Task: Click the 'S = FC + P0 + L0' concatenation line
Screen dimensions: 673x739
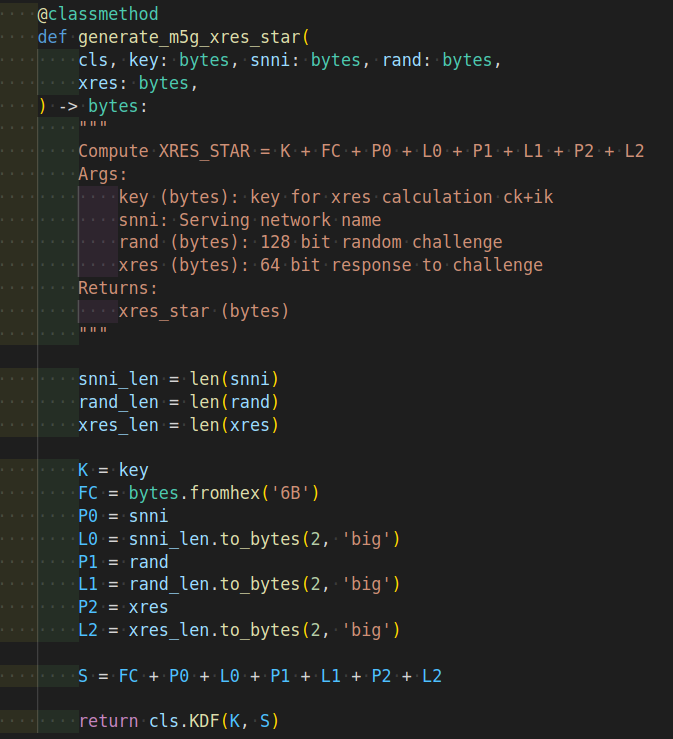Action: 260,676
